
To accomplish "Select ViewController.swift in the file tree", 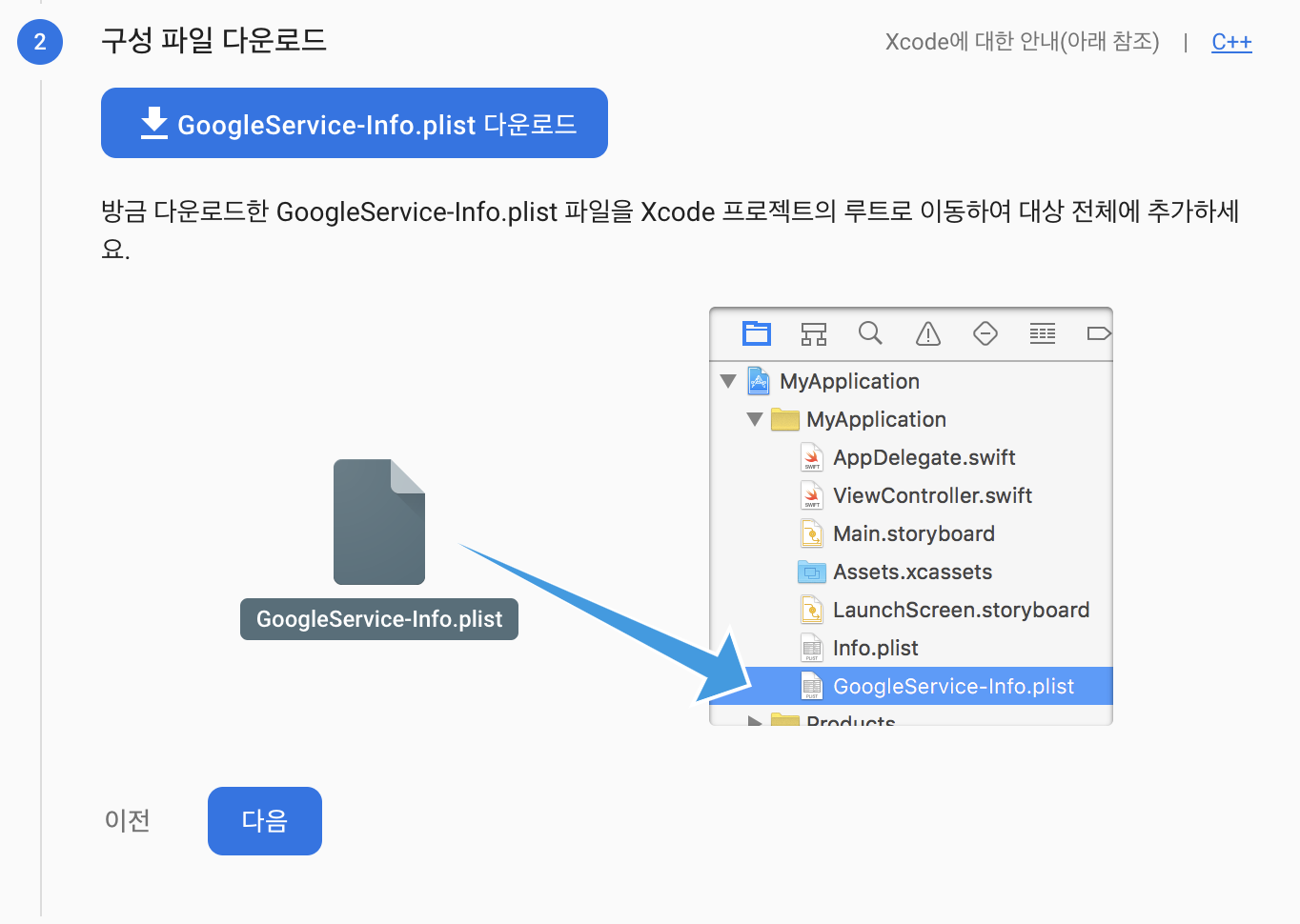I will pos(911,495).
